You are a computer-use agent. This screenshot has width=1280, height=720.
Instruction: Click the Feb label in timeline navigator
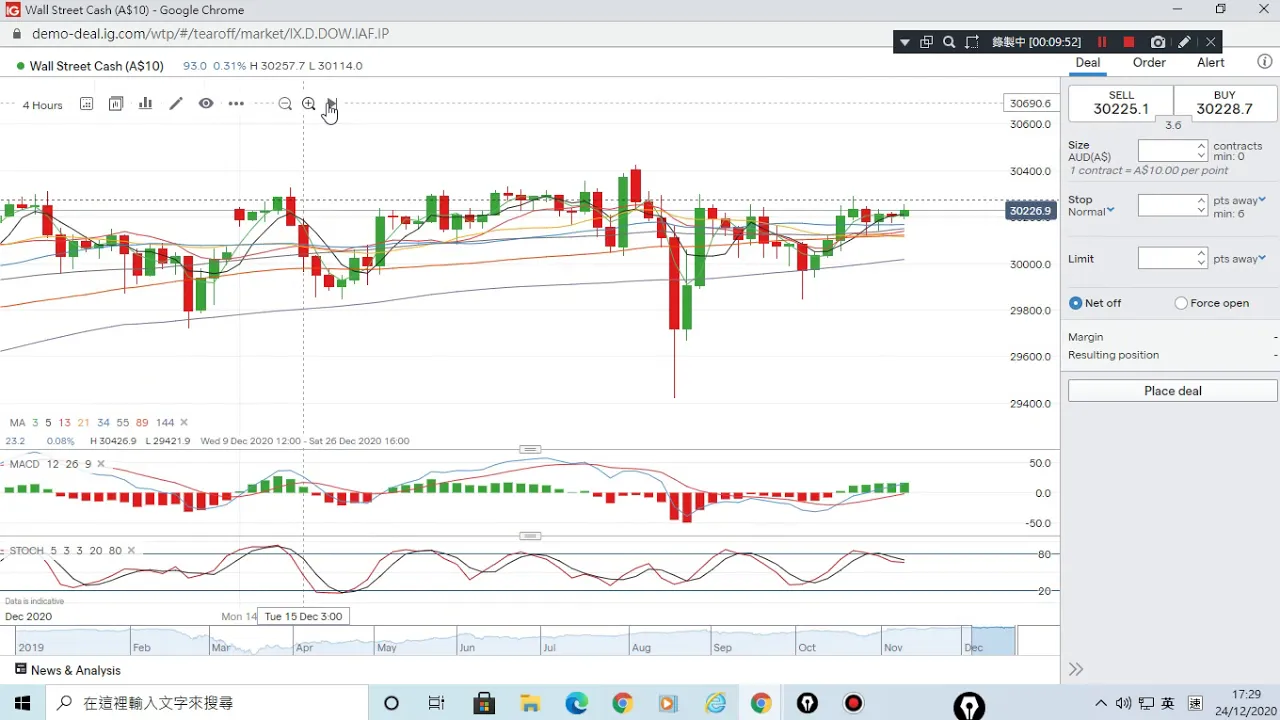(140, 647)
